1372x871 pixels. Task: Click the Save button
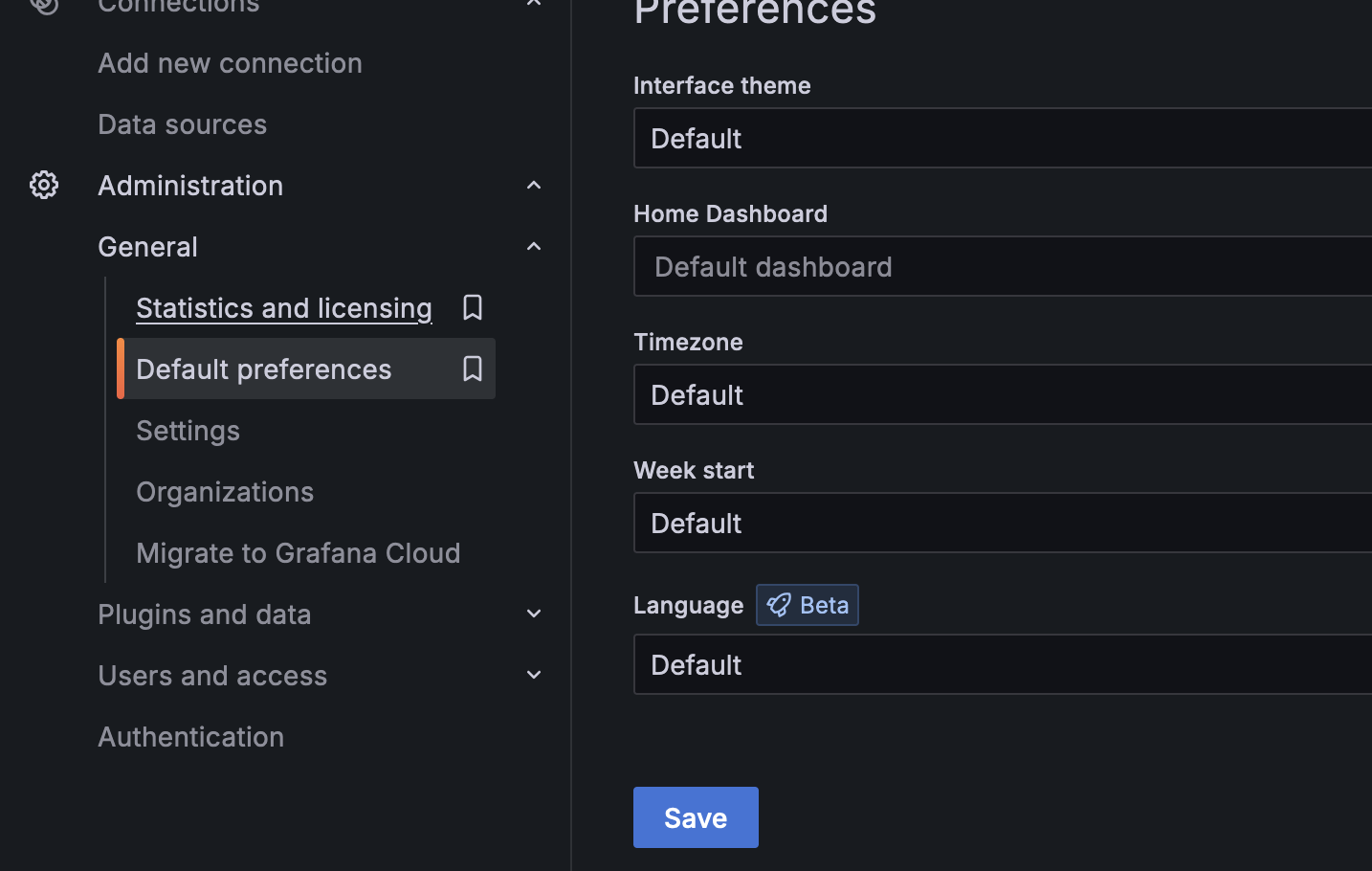point(696,816)
